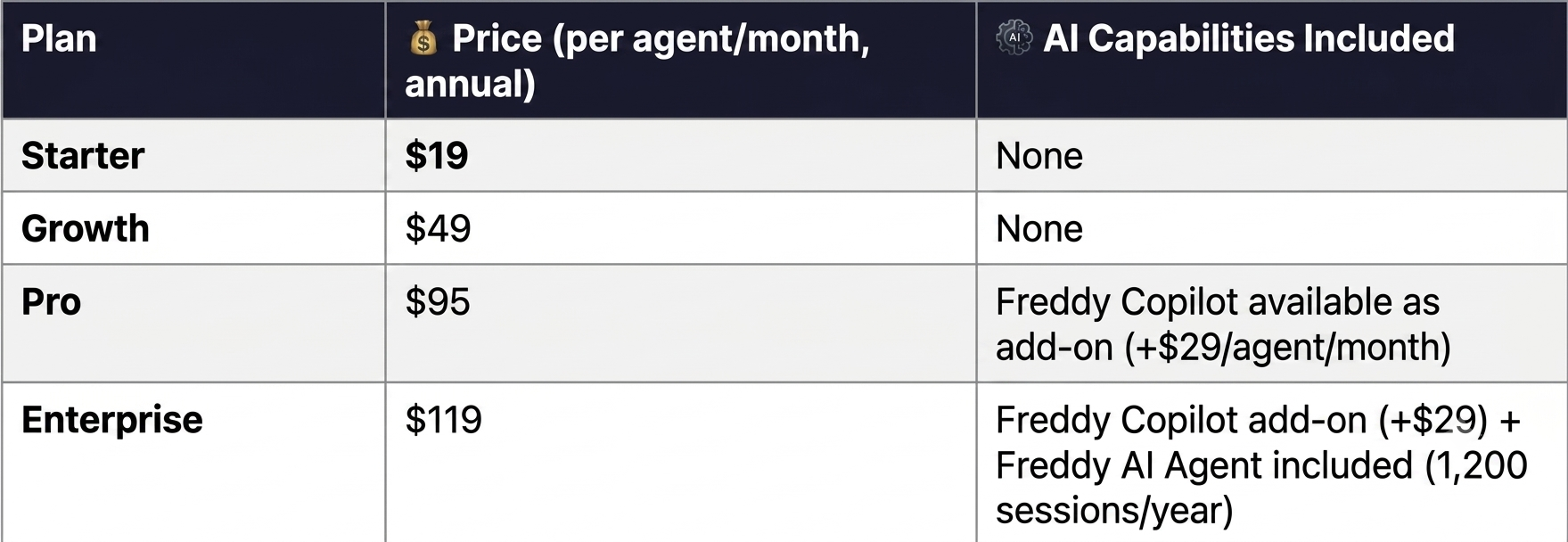Select the $119 price cell
This screenshot has height=542, width=1568.
coord(681,463)
